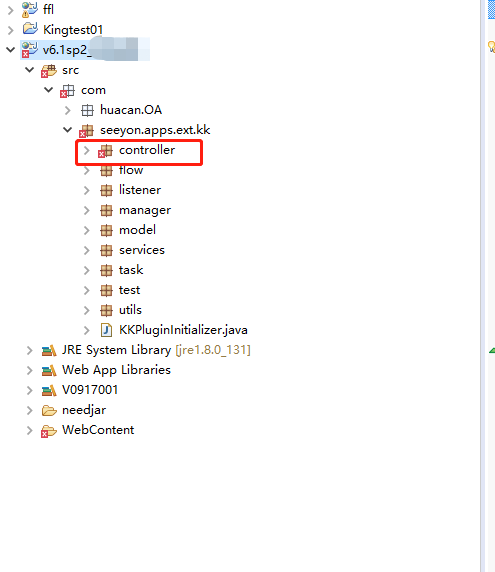
Task: Expand the Web App Libraries node
Action: click(30, 371)
